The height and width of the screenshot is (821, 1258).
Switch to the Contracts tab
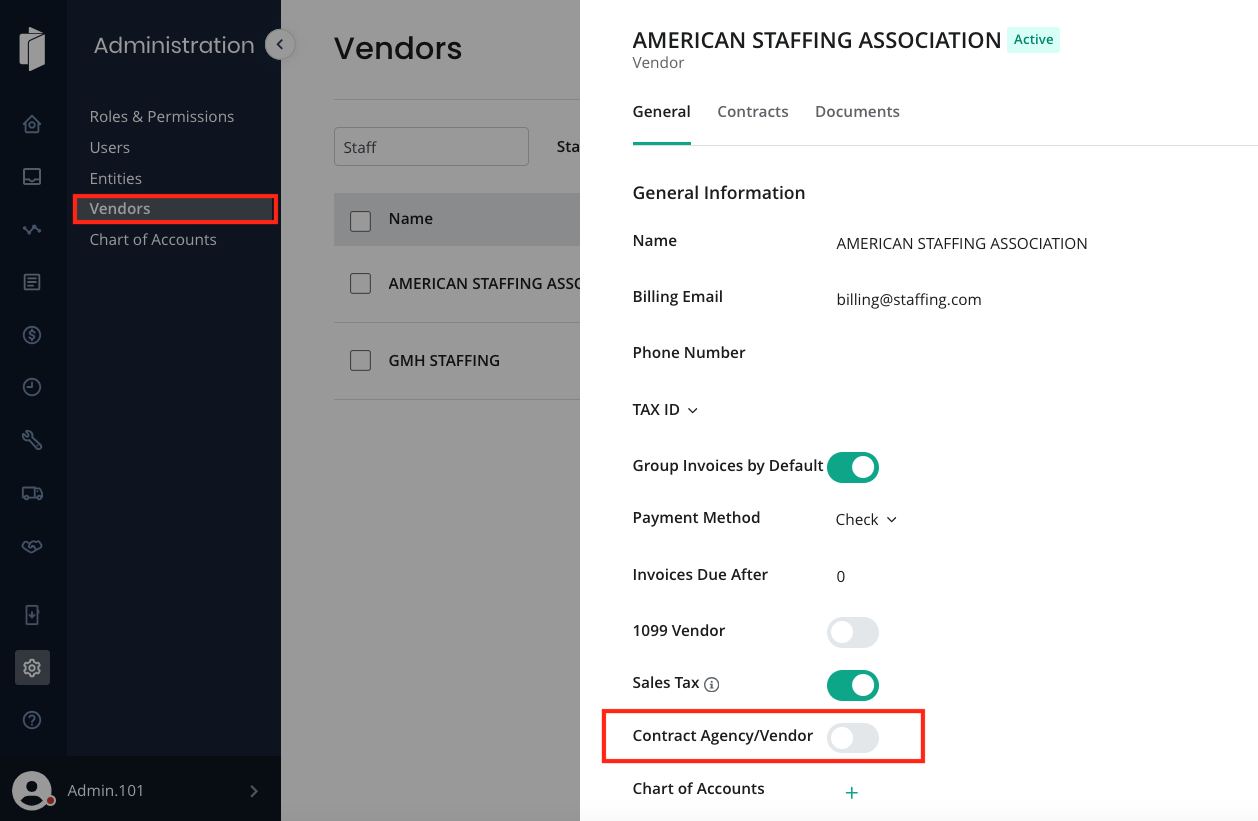(753, 112)
